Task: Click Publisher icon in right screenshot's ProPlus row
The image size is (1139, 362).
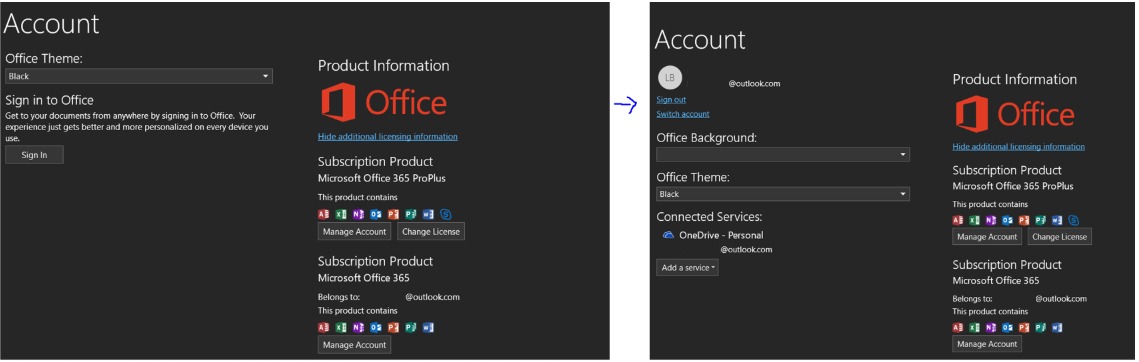Action: click(x=1040, y=220)
